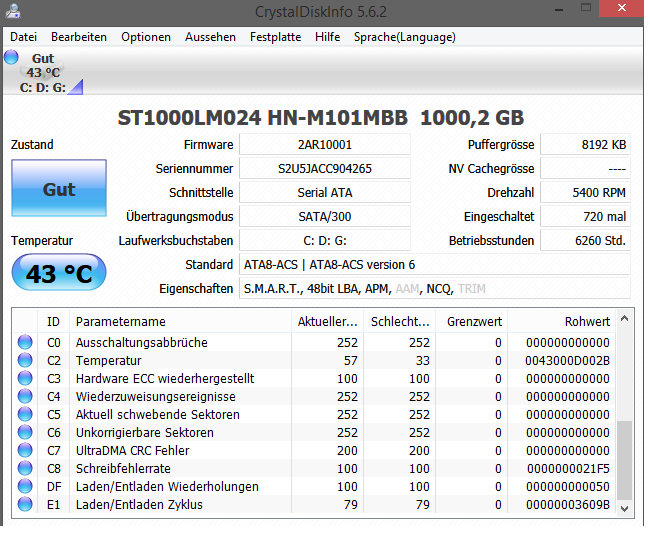Open the Aussehen menu

coord(210,37)
